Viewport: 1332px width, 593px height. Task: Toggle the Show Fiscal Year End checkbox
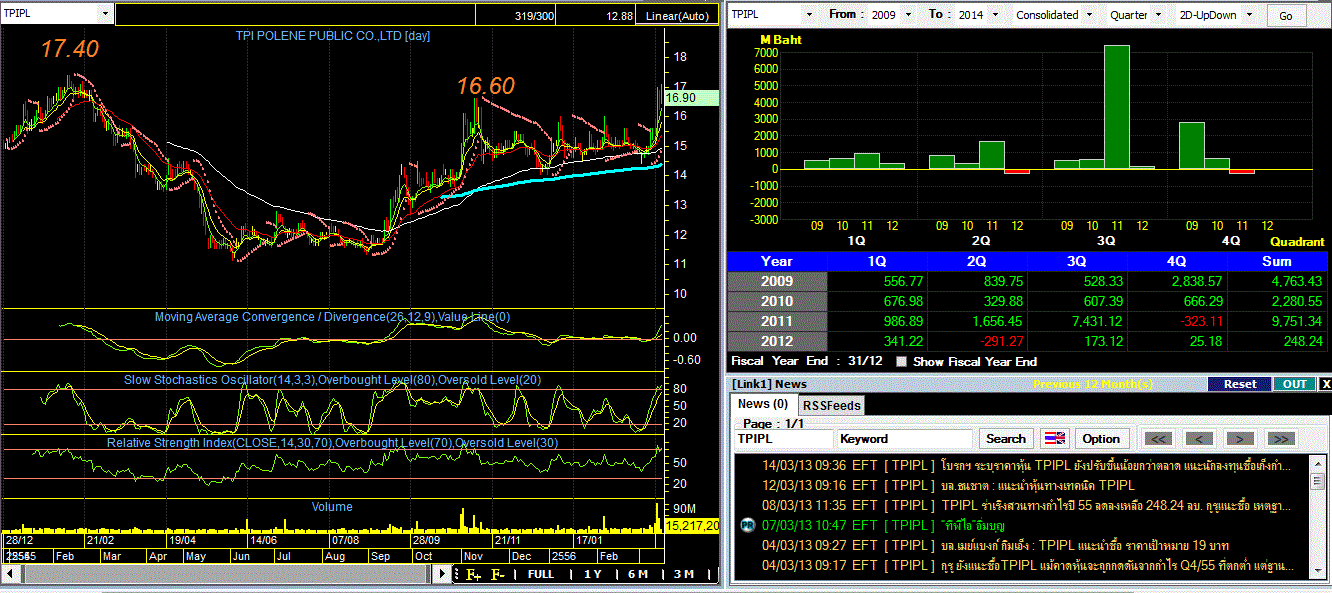pyautogui.click(x=902, y=362)
